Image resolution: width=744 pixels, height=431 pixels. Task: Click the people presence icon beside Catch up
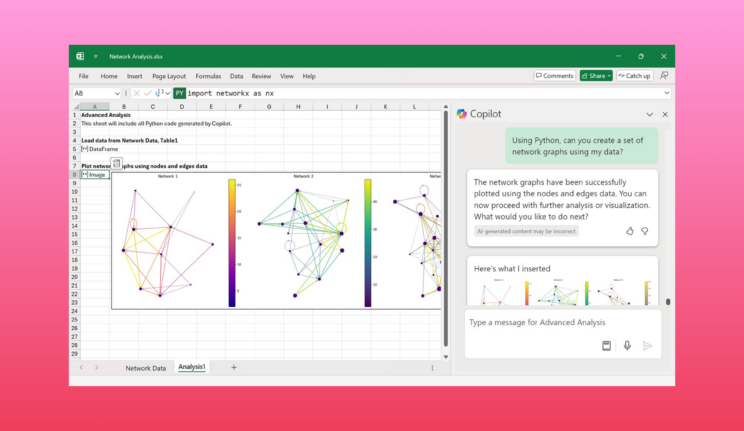(664, 75)
